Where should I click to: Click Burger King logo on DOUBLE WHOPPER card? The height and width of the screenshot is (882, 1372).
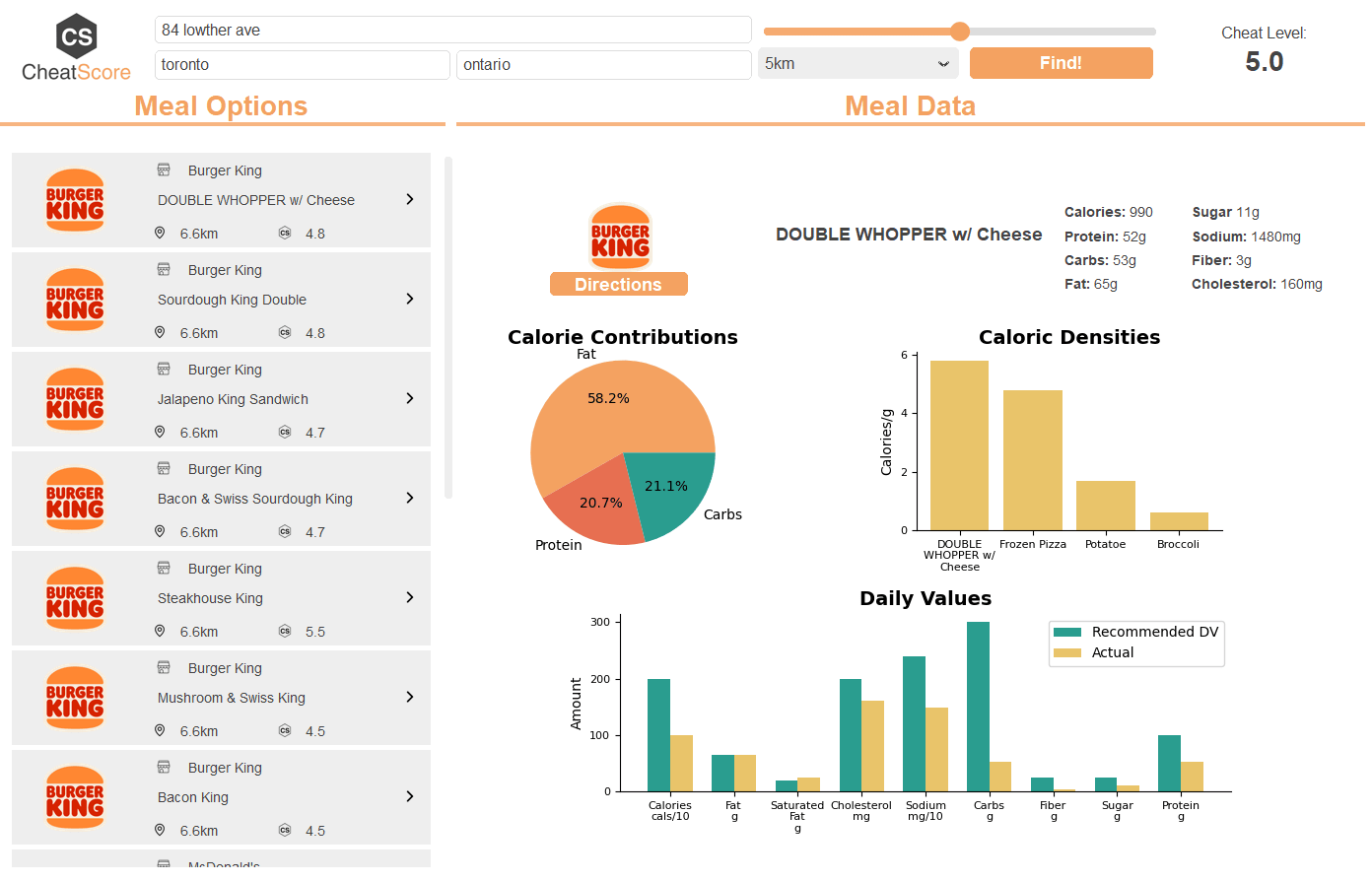75,200
